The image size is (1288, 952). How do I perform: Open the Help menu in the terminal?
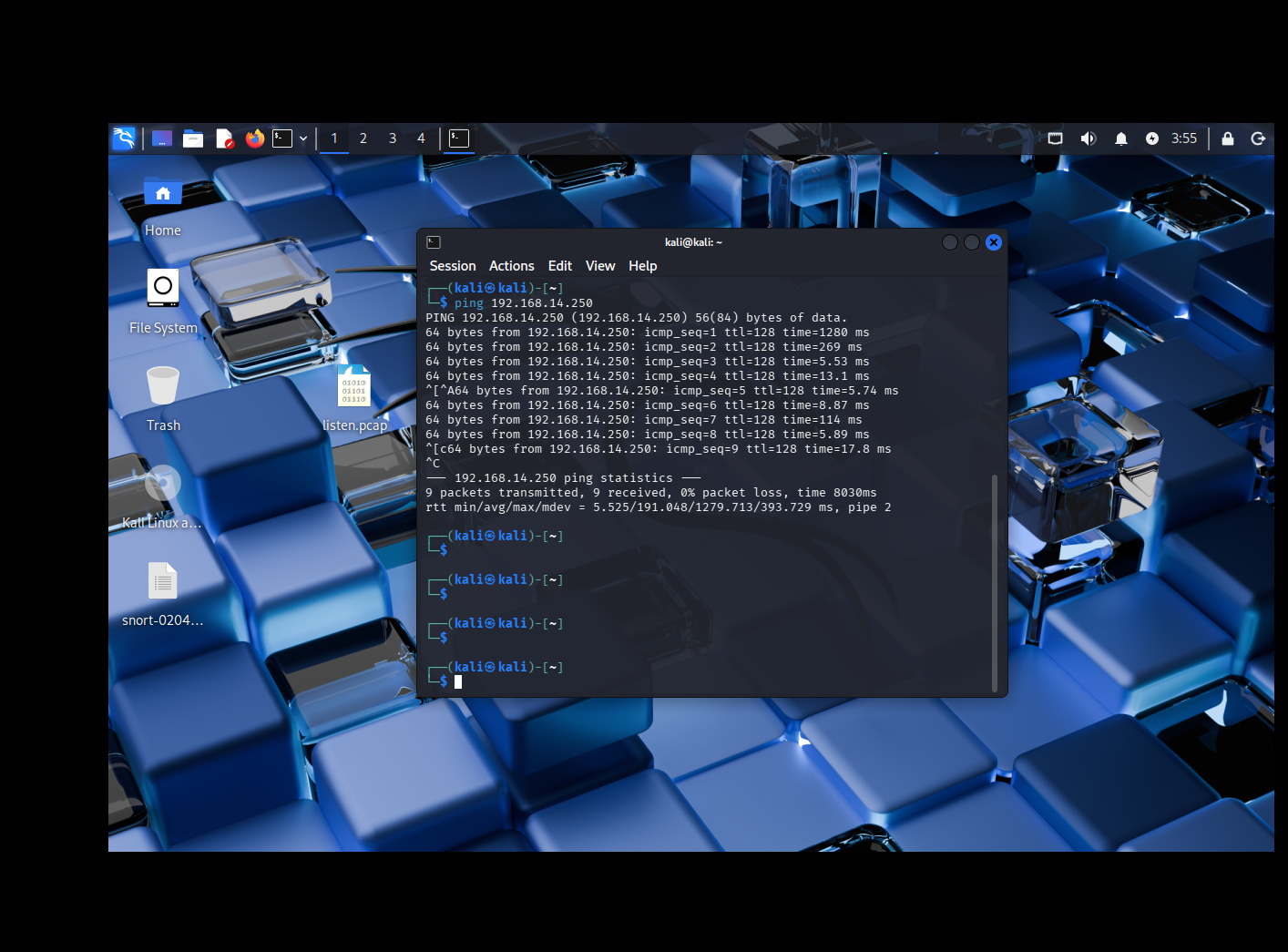pyautogui.click(x=643, y=266)
